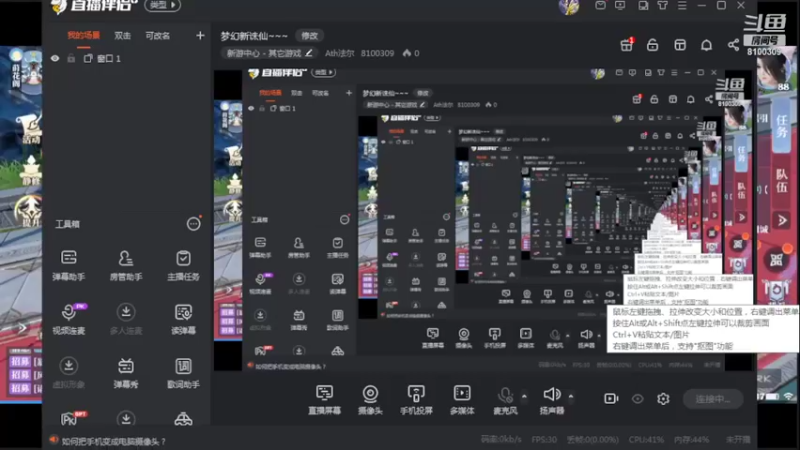This screenshot has width=800, height=450.
Task: Expand the microphone options arrow
Action: click(524, 396)
